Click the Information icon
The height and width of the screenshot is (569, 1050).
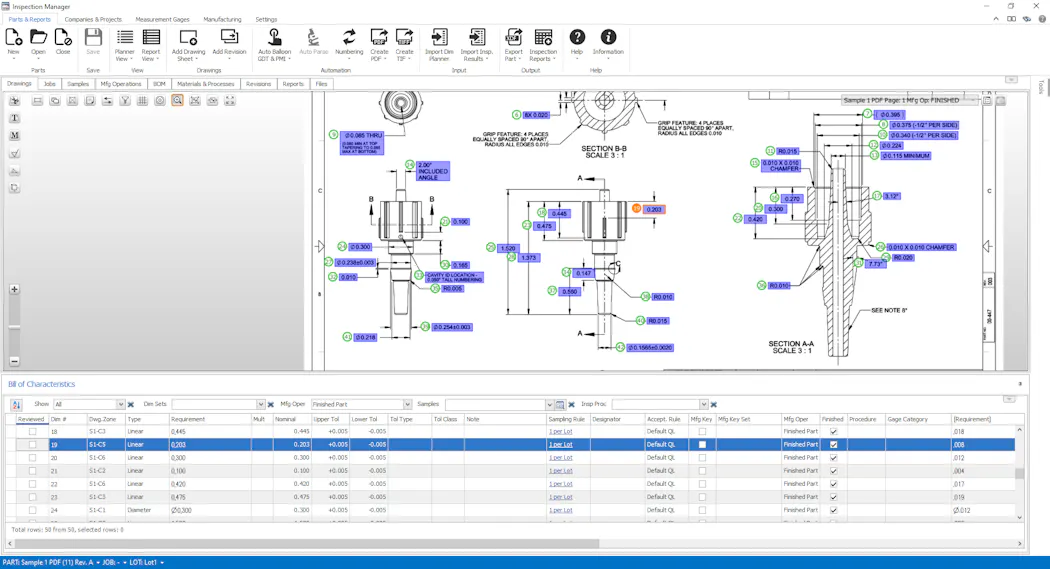coord(608,37)
